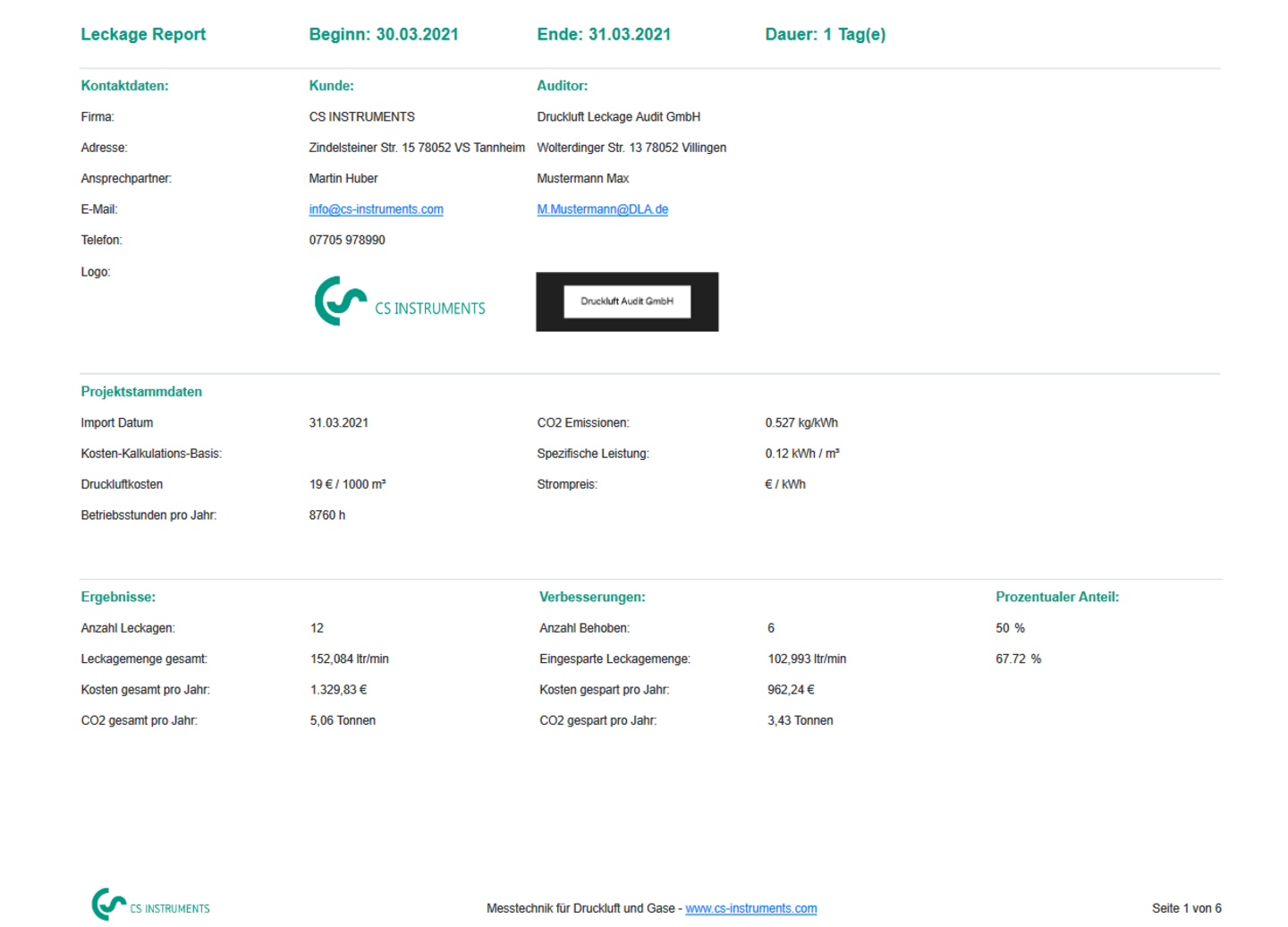Open the www.cs-instruments.com footer link
This screenshot has height=927, width=1288.
pyautogui.click(x=751, y=907)
